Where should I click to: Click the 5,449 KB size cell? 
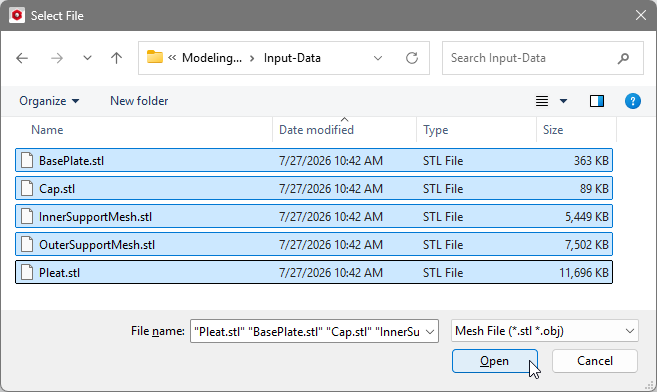point(587,217)
